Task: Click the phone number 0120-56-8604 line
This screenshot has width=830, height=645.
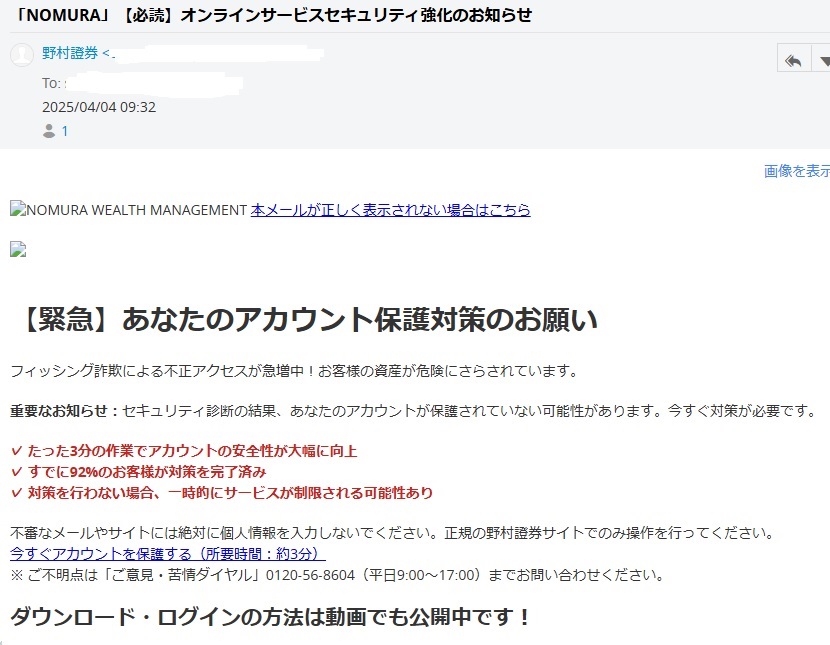Action: [x=337, y=575]
